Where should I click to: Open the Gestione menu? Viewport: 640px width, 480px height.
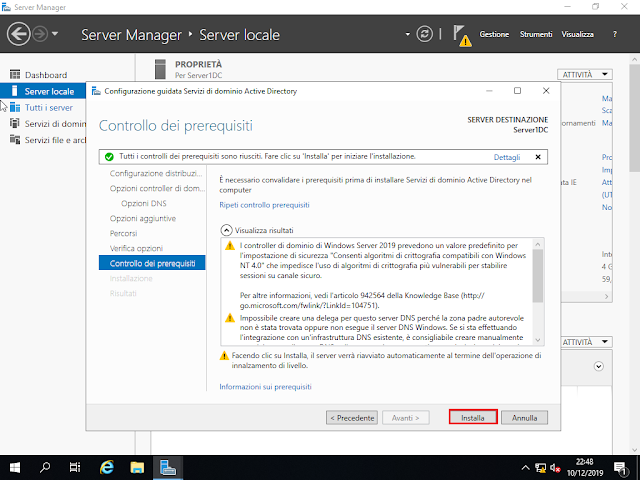pyautogui.click(x=494, y=34)
